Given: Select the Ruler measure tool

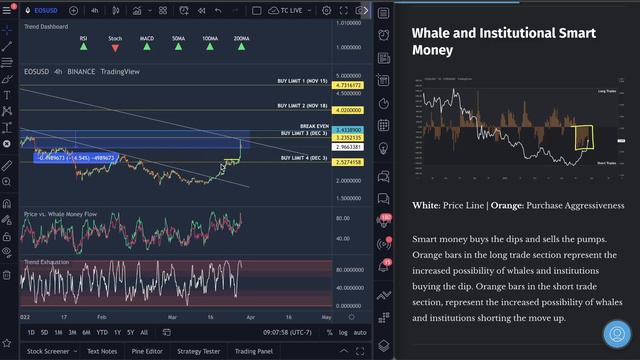Looking at the screenshot, I should point(7,166).
